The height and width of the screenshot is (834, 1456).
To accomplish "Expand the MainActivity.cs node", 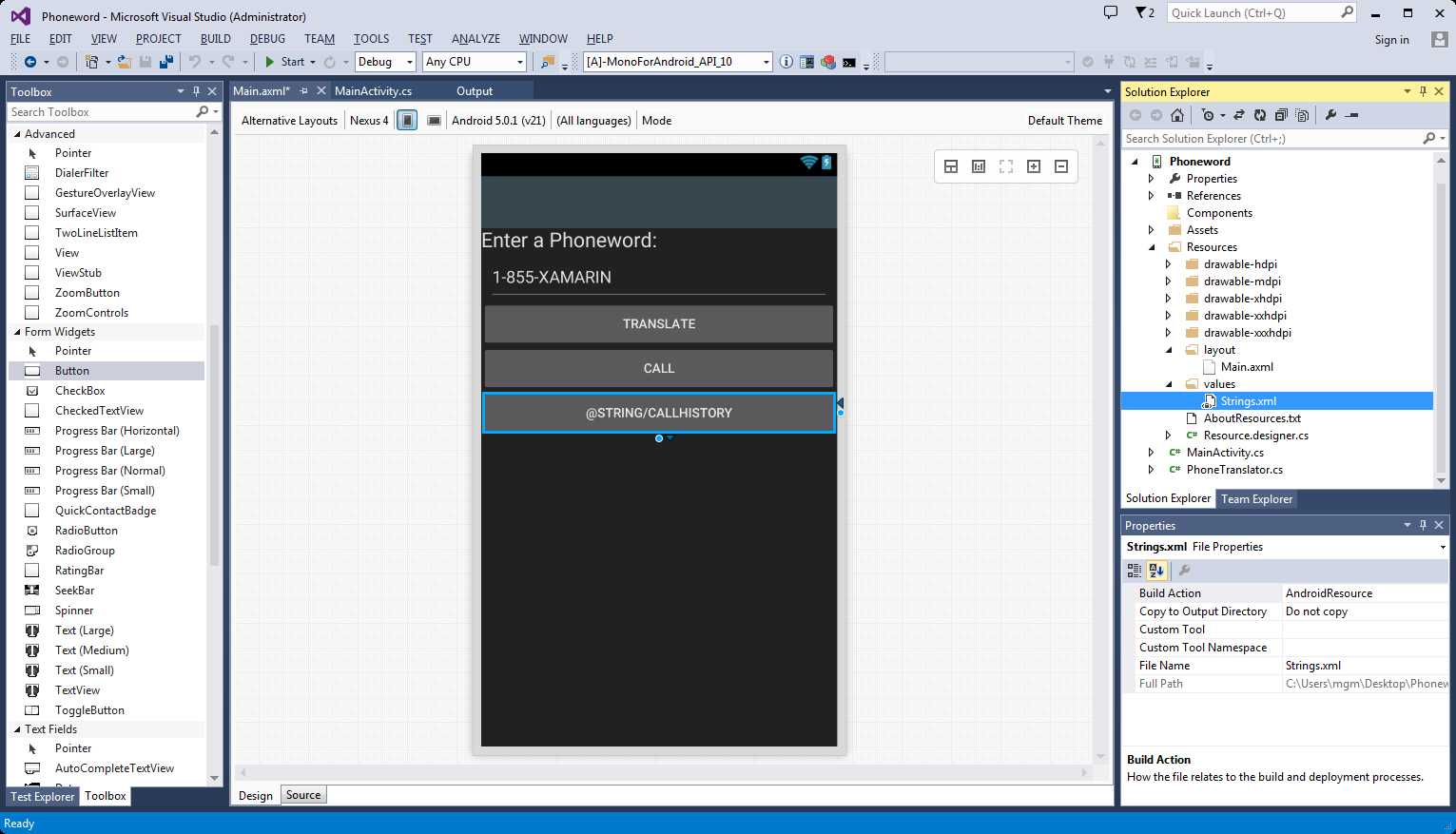I will [1152, 453].
